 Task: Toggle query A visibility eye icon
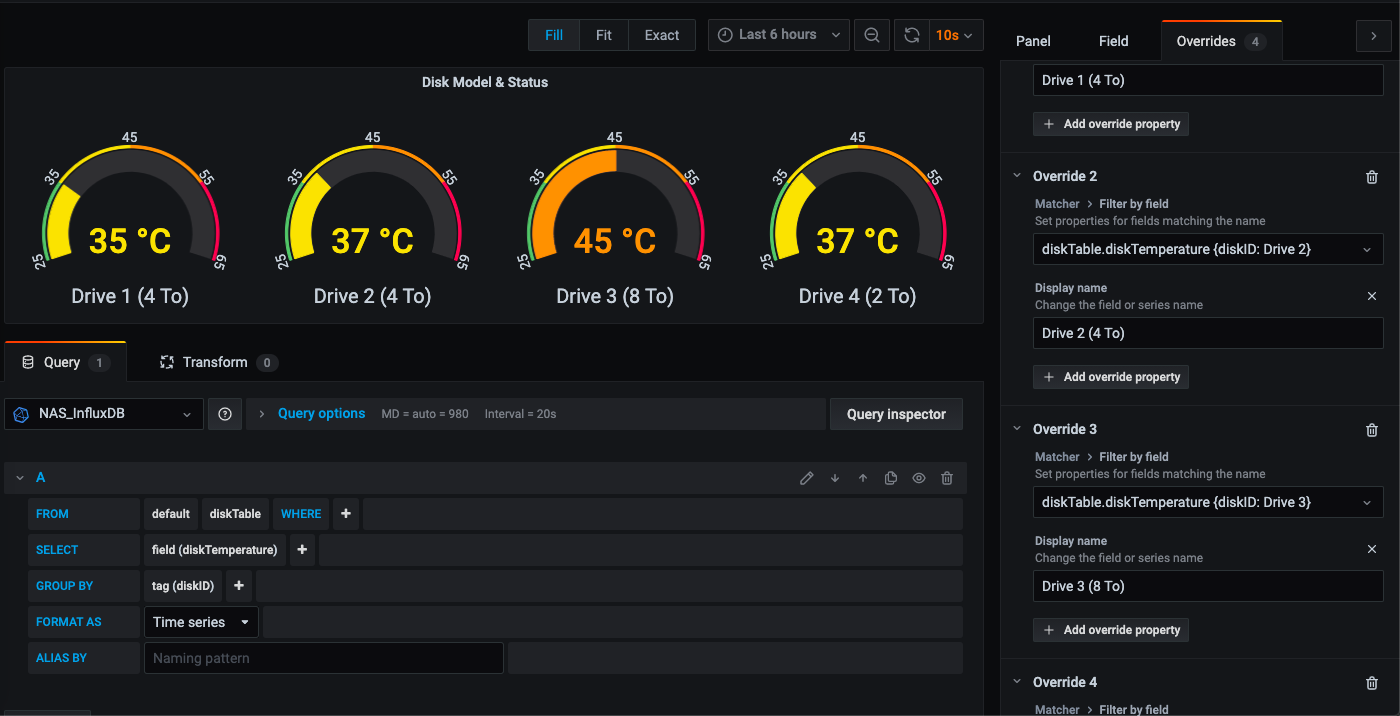pos(919,478)
